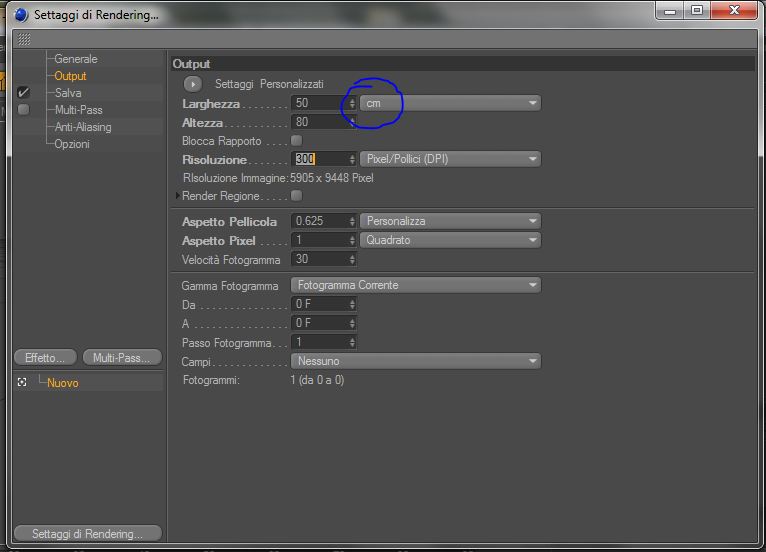Expand the Render Regione disclosure triangle
The height and width of the screenshot is (552, 766).
(177, 195)
